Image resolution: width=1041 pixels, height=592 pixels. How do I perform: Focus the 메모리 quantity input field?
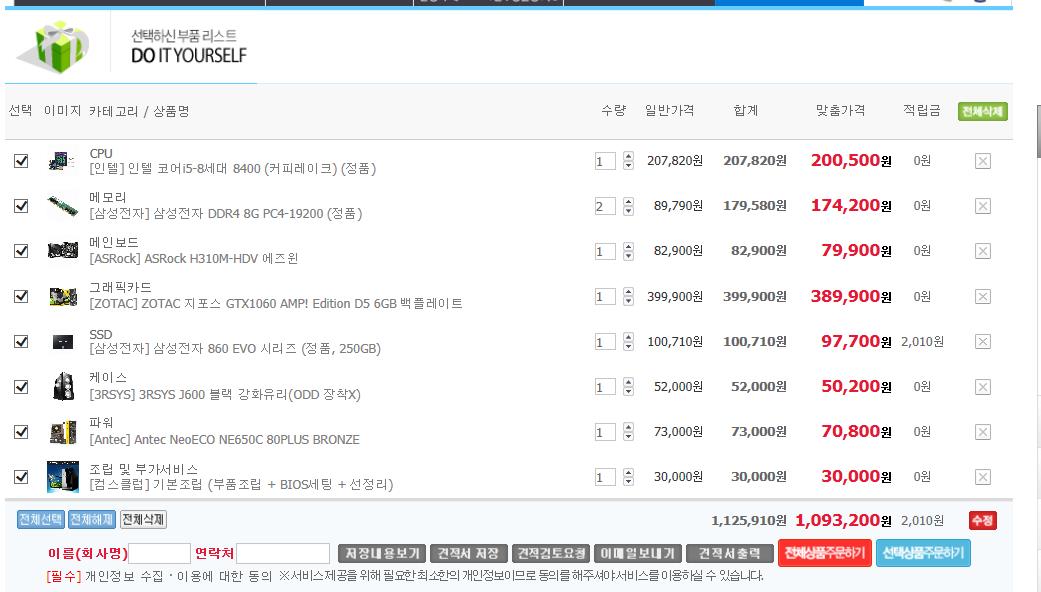[x=605, y=206]
